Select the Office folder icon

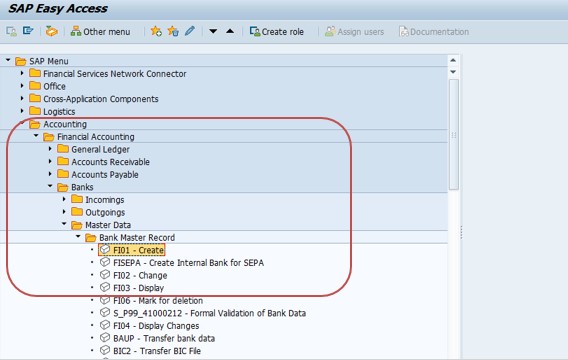pos(35,86)
